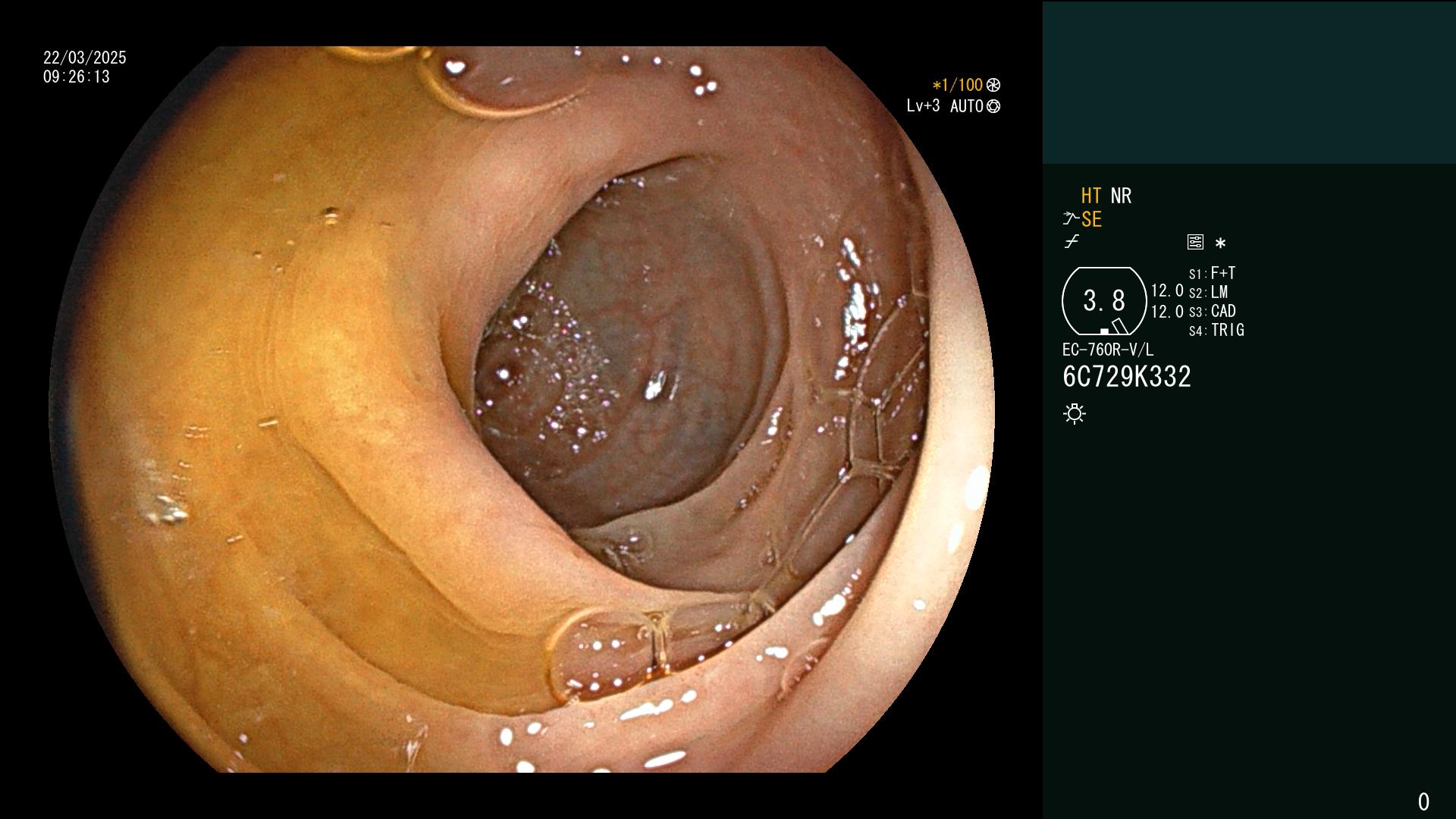Click the light source lamp icon

[1075, 414]
